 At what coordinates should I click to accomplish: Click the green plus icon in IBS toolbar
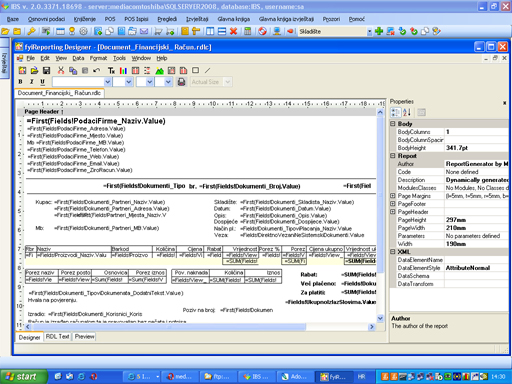[x=379, y=31]
